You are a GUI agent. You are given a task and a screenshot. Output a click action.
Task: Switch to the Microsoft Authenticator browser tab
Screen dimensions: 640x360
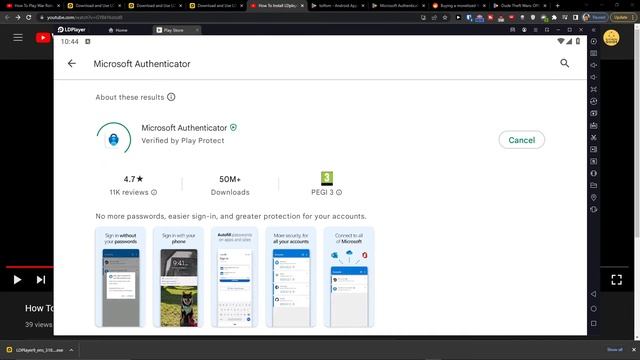point(398,6)
